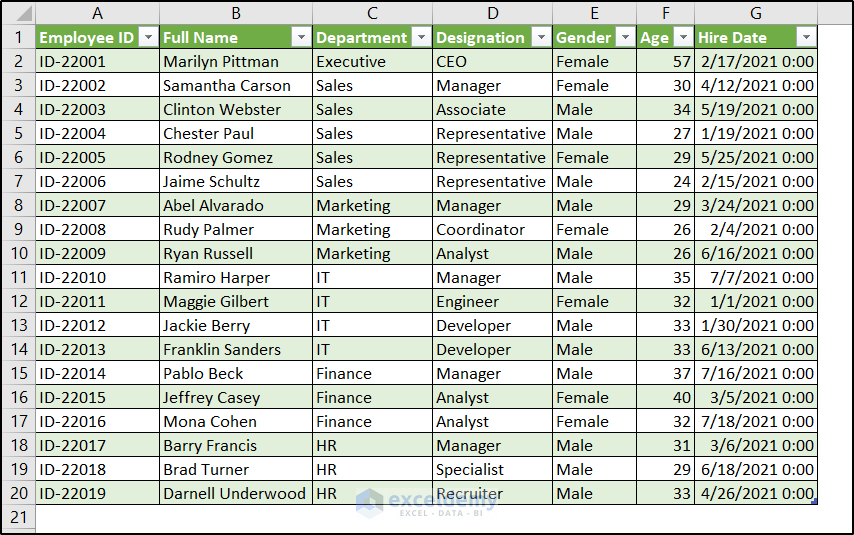Click the table resize handle at bottom-right

click(815, 501)
